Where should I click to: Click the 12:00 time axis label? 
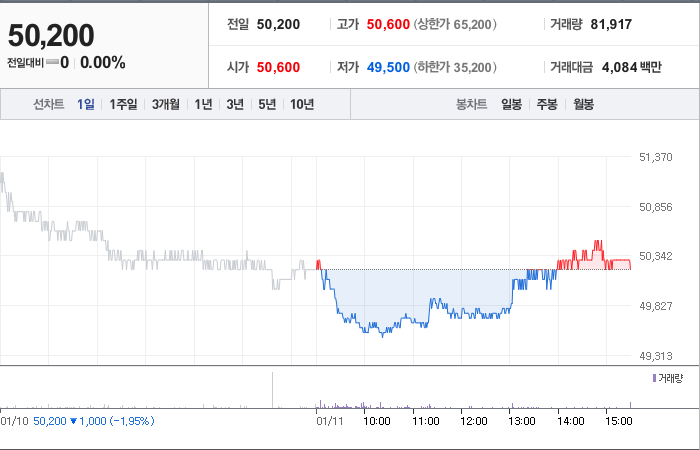pyautogui.click(x=474, y=421)
